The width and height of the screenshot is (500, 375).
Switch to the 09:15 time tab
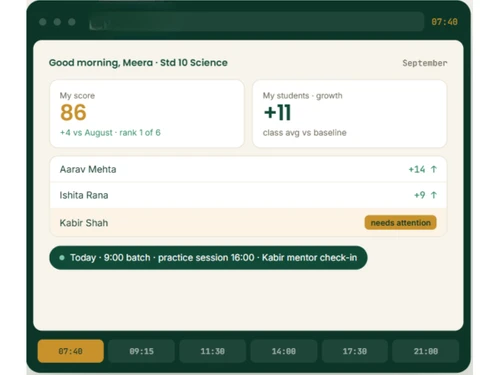142,351
